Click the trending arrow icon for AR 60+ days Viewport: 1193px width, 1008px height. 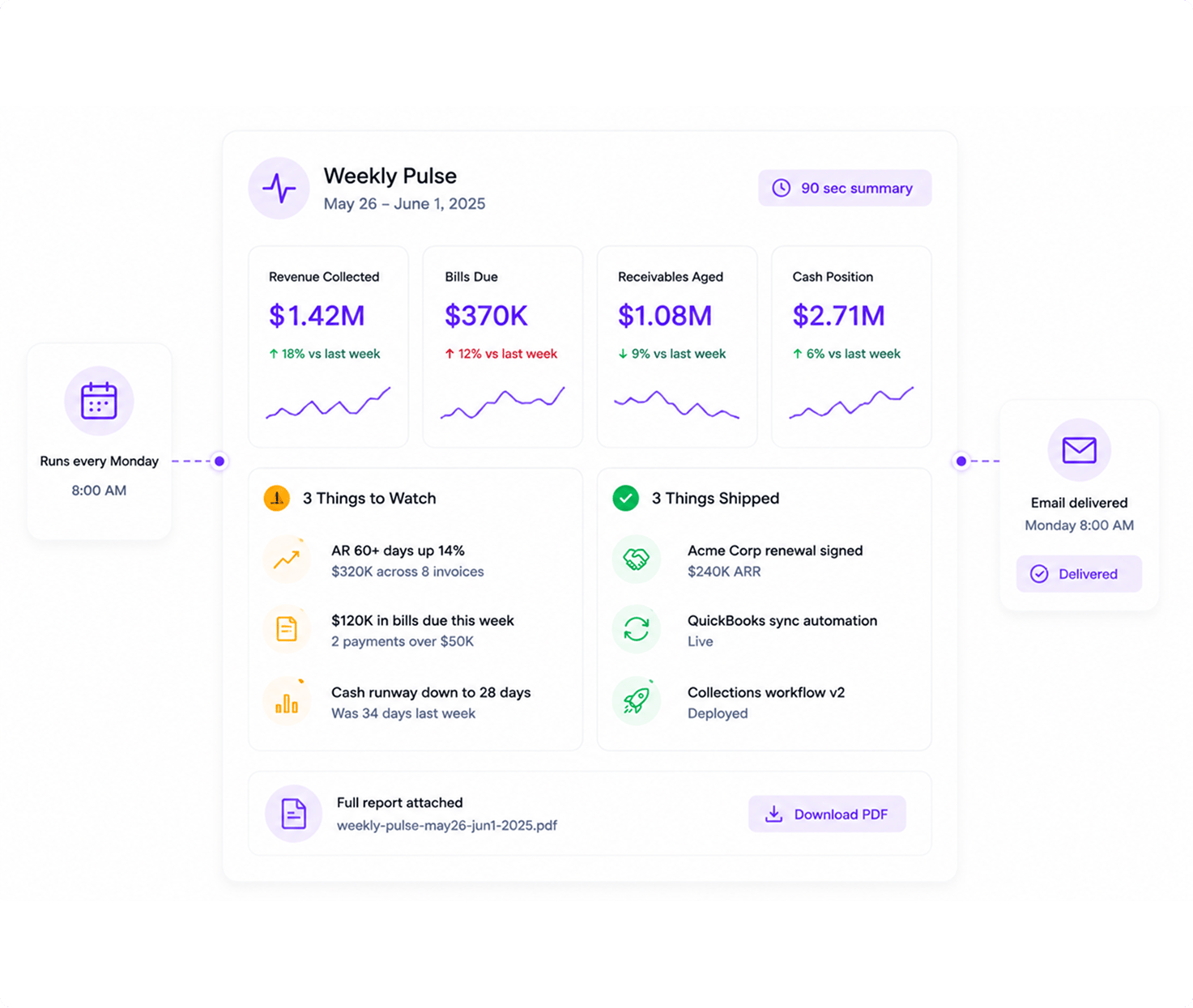click(x=286, y=559)
